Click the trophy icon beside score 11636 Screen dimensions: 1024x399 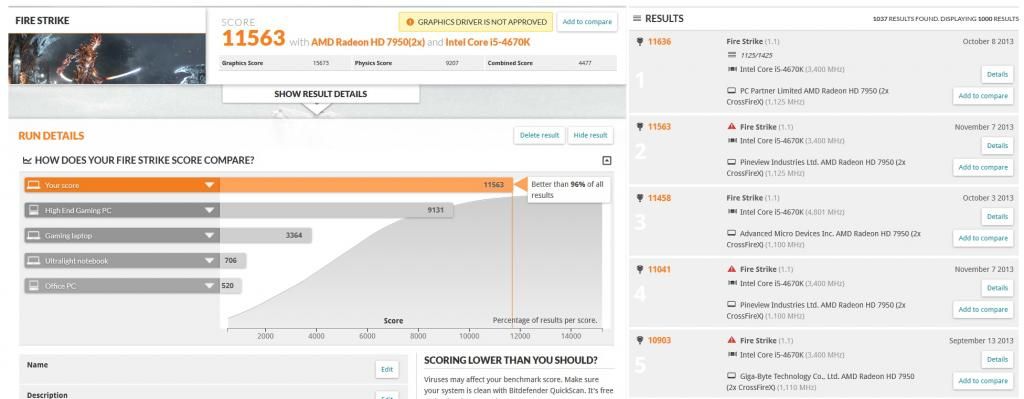(640, 42)
